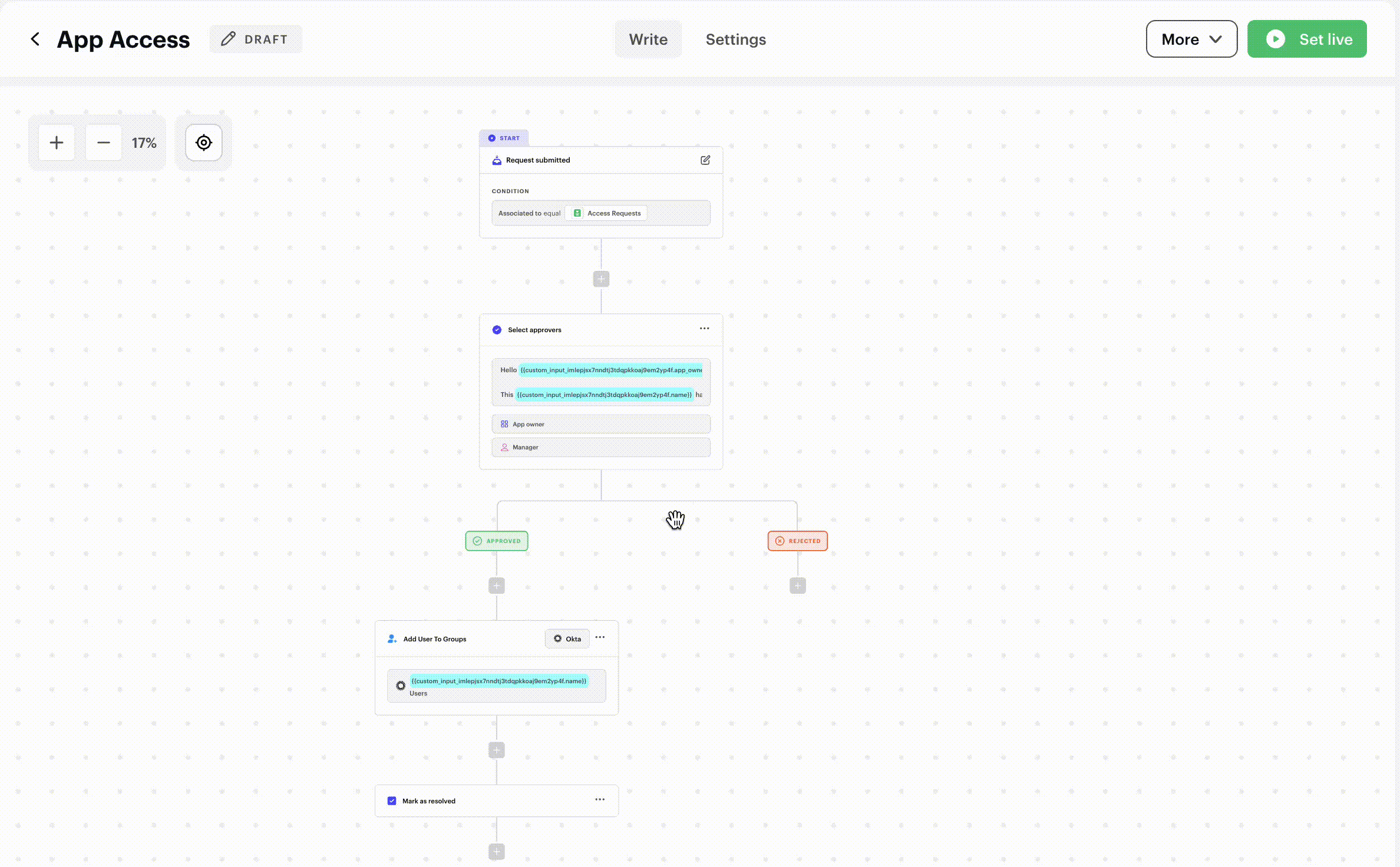Click the back arrow next to App Access

[35, 39]
